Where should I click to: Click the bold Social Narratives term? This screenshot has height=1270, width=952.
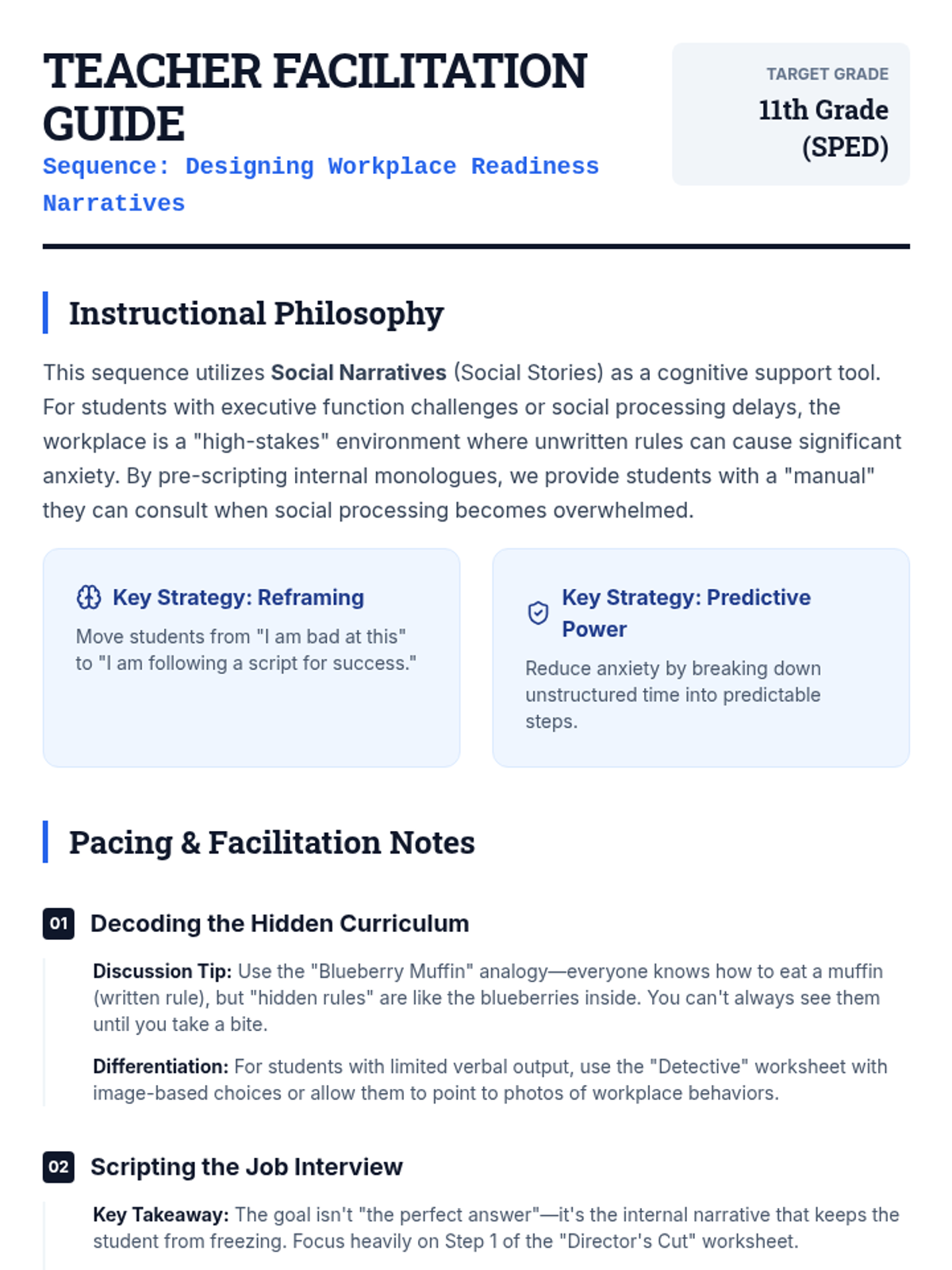(x=359, y=372)
